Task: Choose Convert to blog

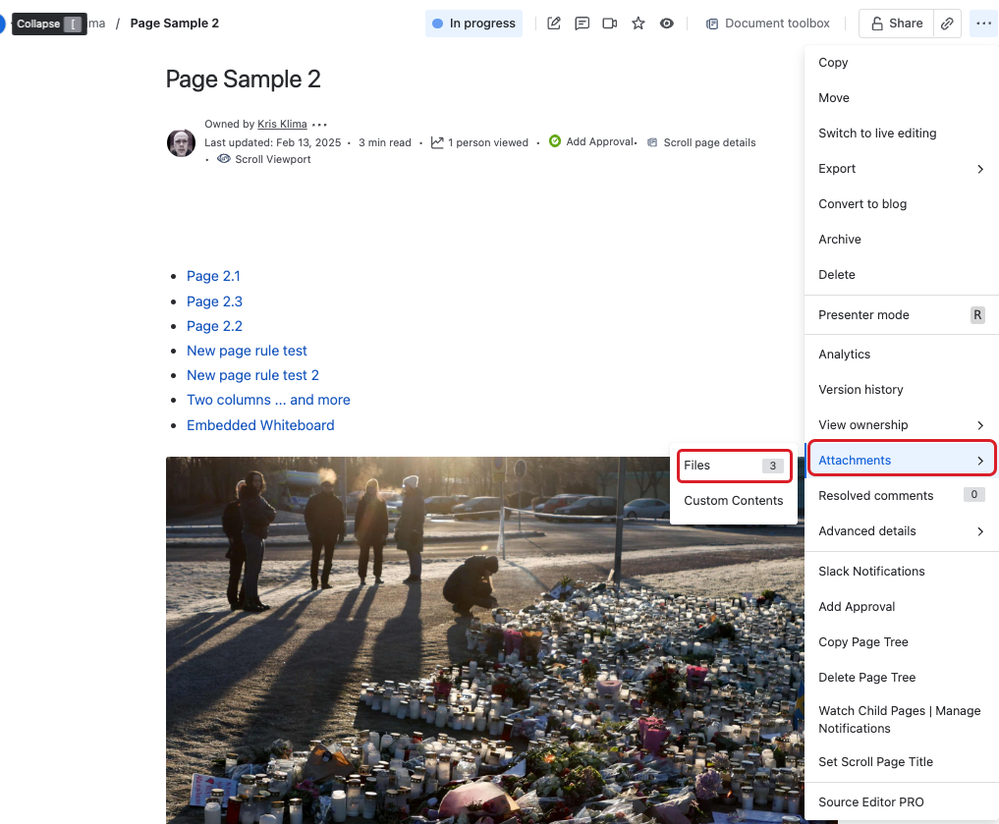Action: [x=901, y=204]
